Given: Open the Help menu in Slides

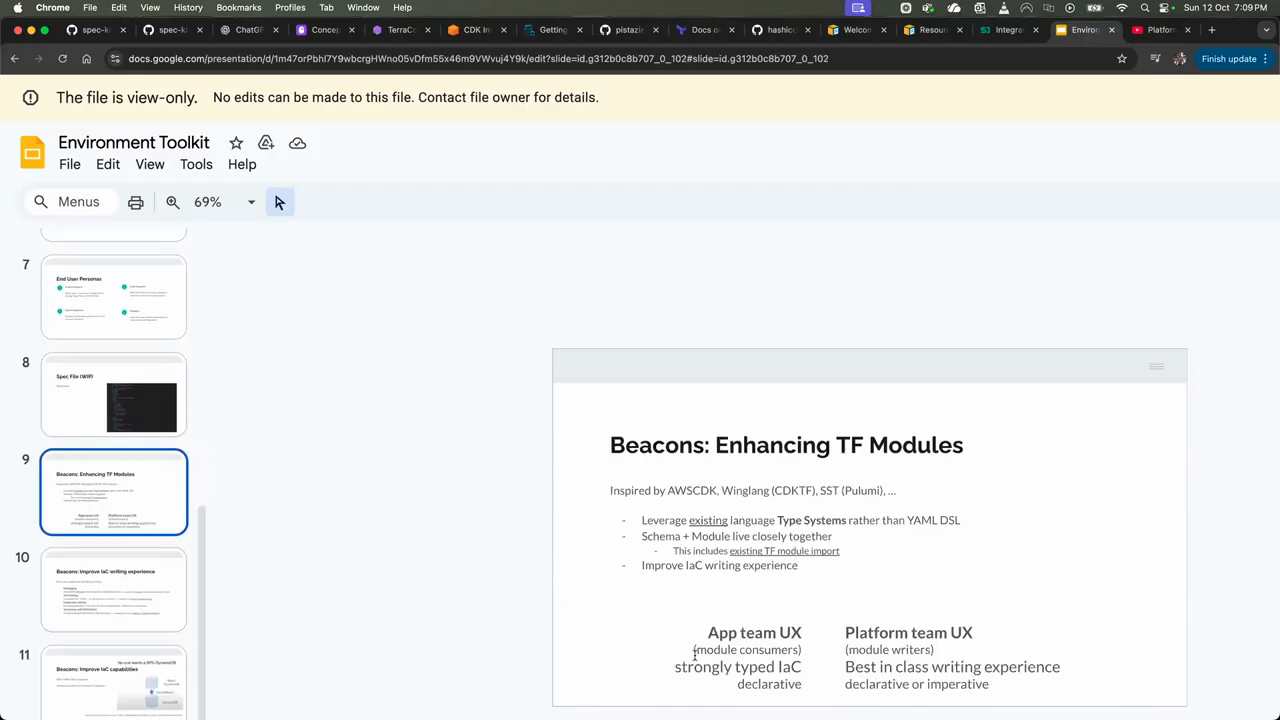Looking at the screenshot, I should click(x=242, y=164).
